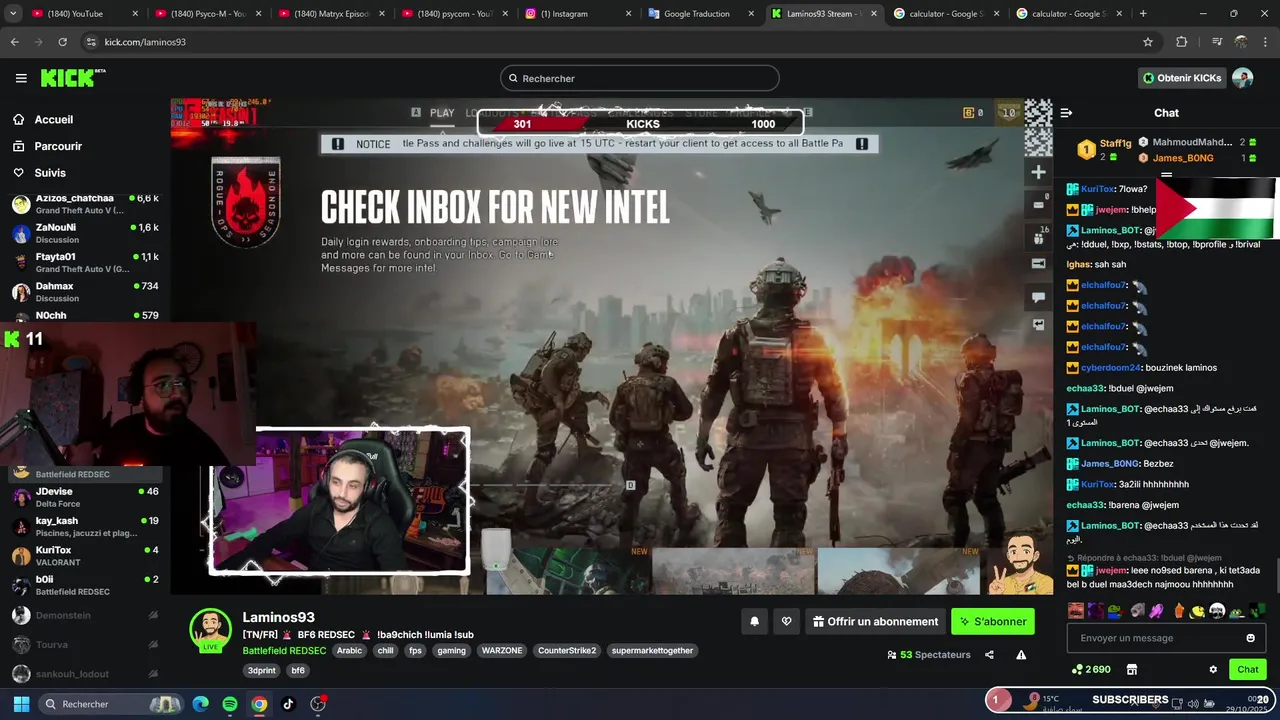Image resolution: width=1280 pixels, height=720 pixels.
Task: Report the stream via warning icon
Action: point(1021,655)
